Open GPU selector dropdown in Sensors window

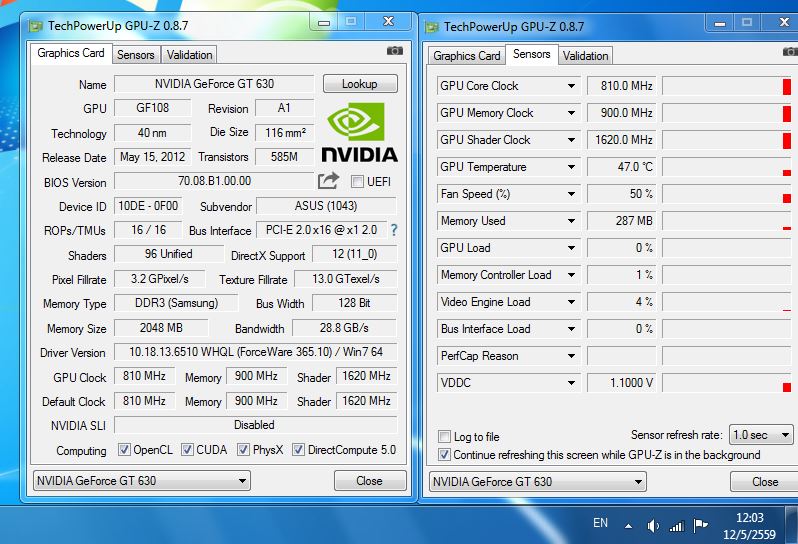(x=537, y=481)
